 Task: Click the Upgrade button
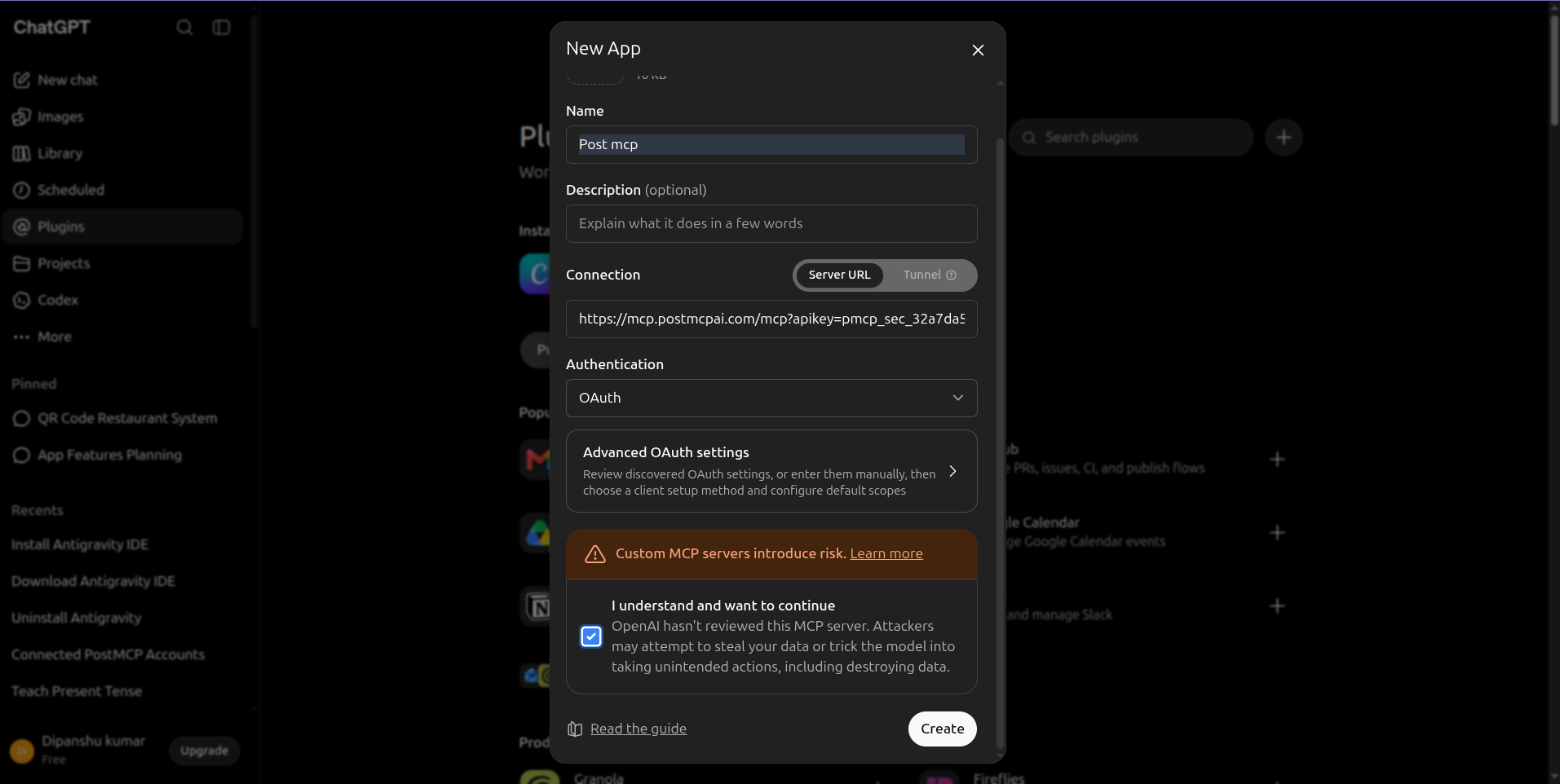pyautogui.click(x=205, y=751)
